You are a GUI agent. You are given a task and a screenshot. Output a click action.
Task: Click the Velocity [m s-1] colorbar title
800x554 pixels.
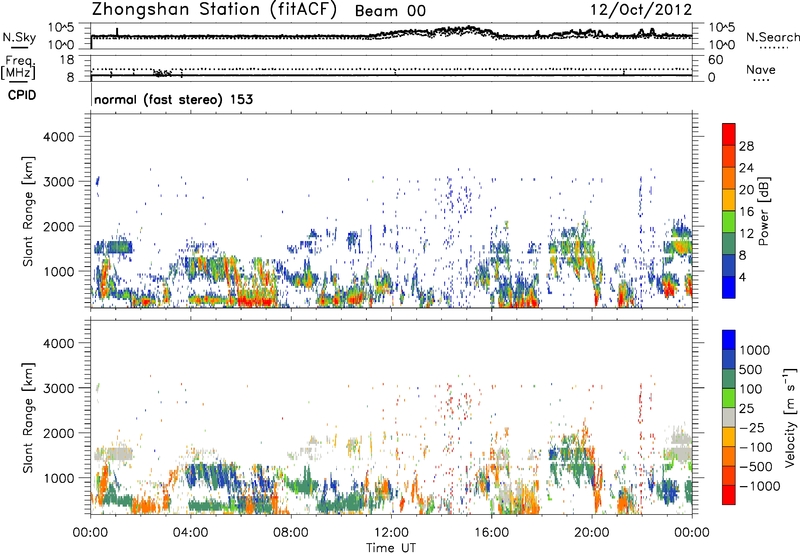pos(789,417)
